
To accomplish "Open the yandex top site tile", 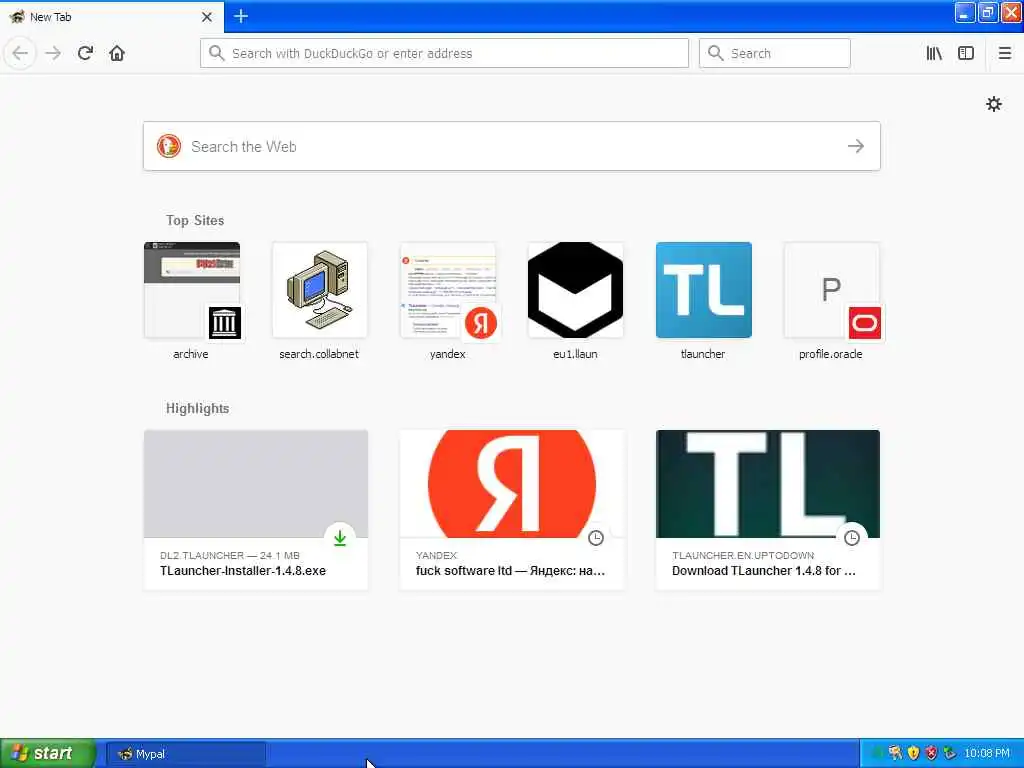I will coord(447,301).
